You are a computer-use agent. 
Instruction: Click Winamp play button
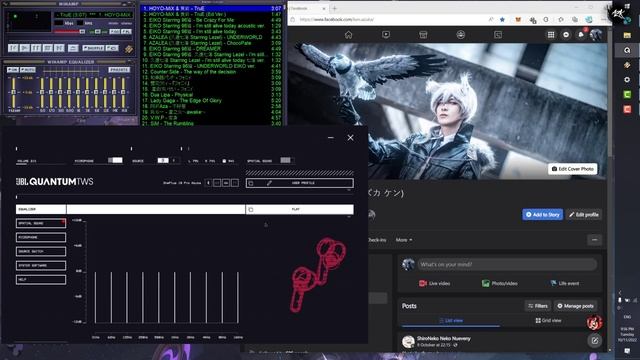(x=25, y=48)
